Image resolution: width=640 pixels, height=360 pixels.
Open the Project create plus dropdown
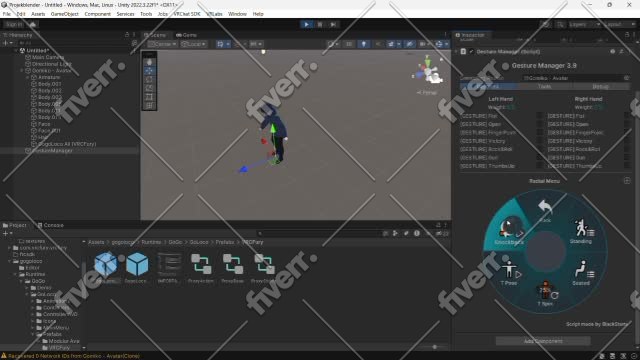tap(7, 233)
